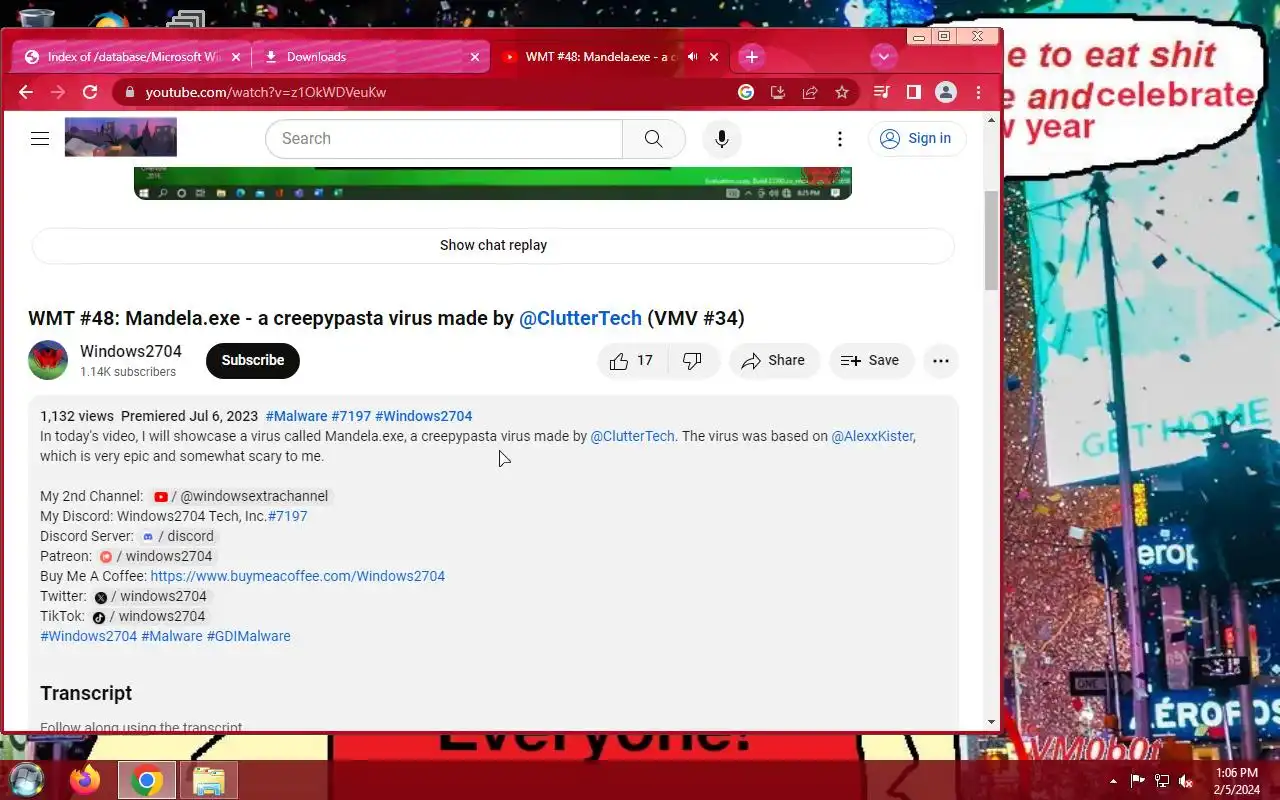Click the scrollbar down arrow

pyautogui.click(x=992, y=722)
